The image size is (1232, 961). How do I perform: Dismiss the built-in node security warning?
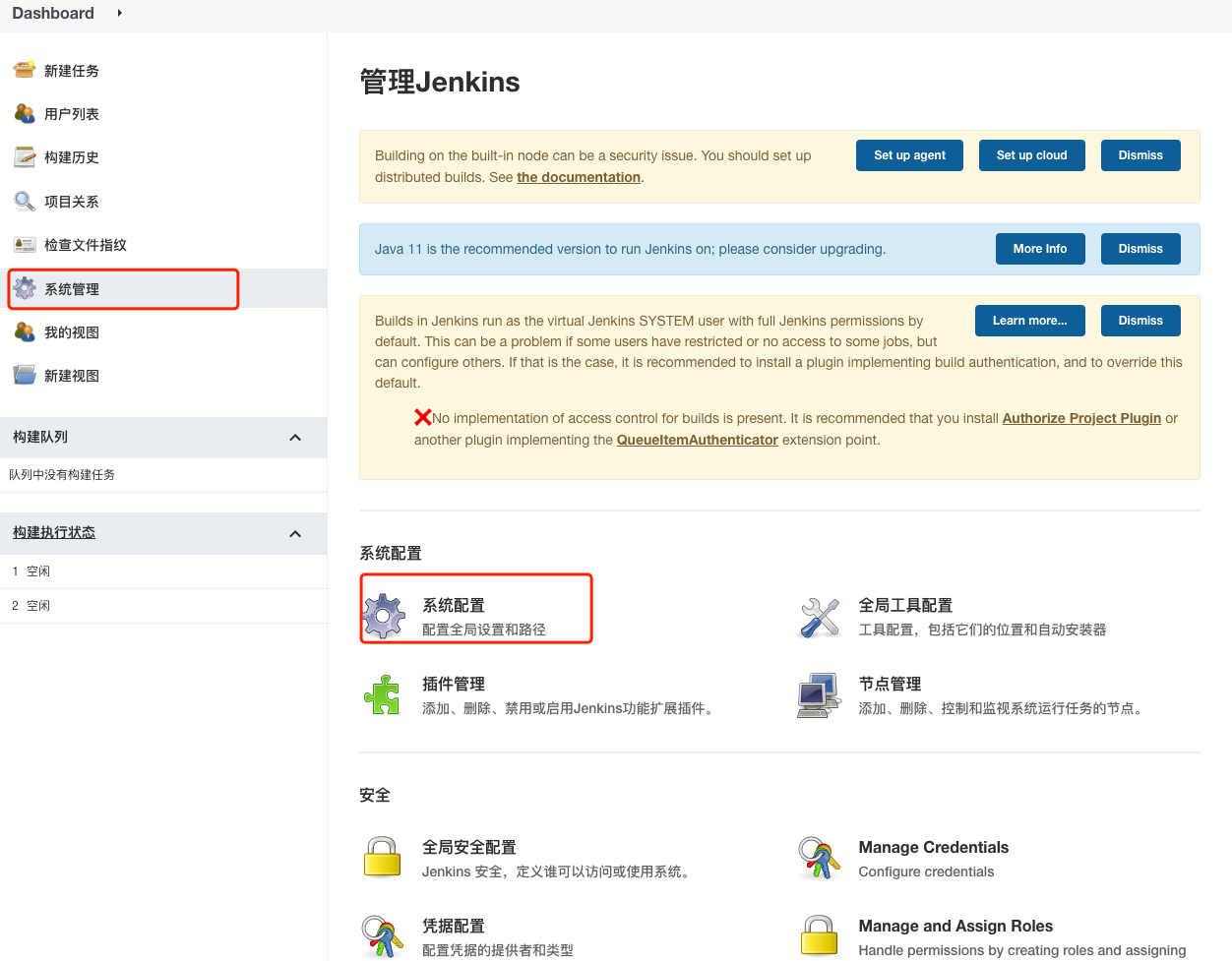tap(1140, 155)
